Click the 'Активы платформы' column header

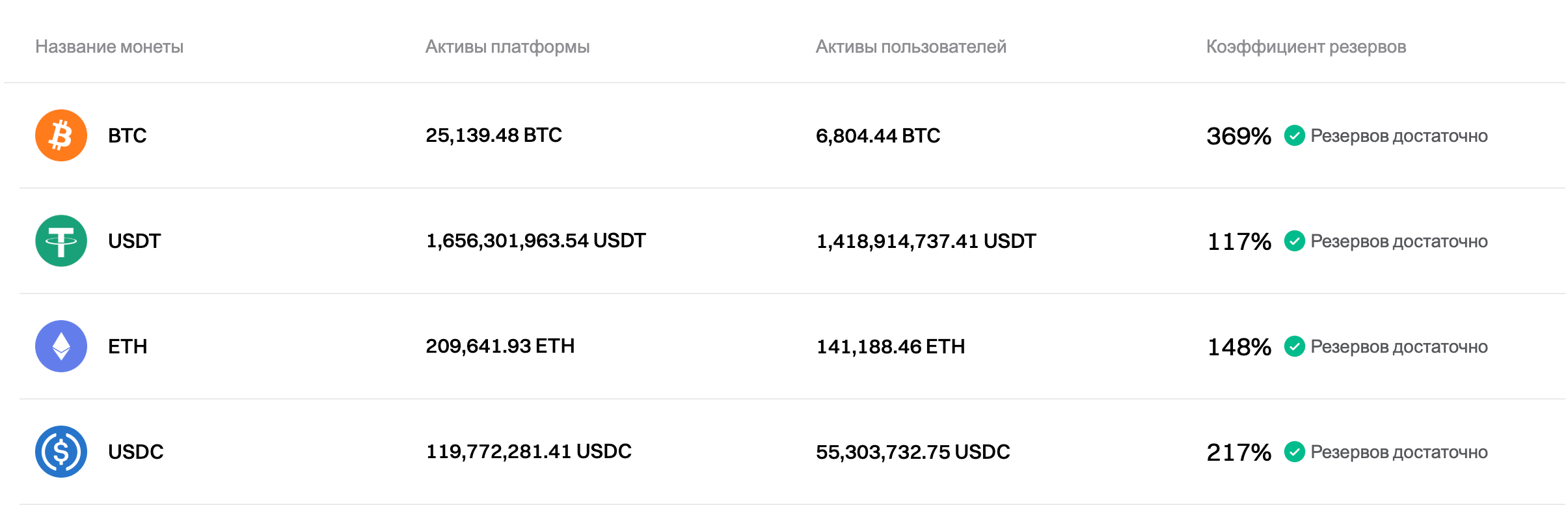coord(507,47)
